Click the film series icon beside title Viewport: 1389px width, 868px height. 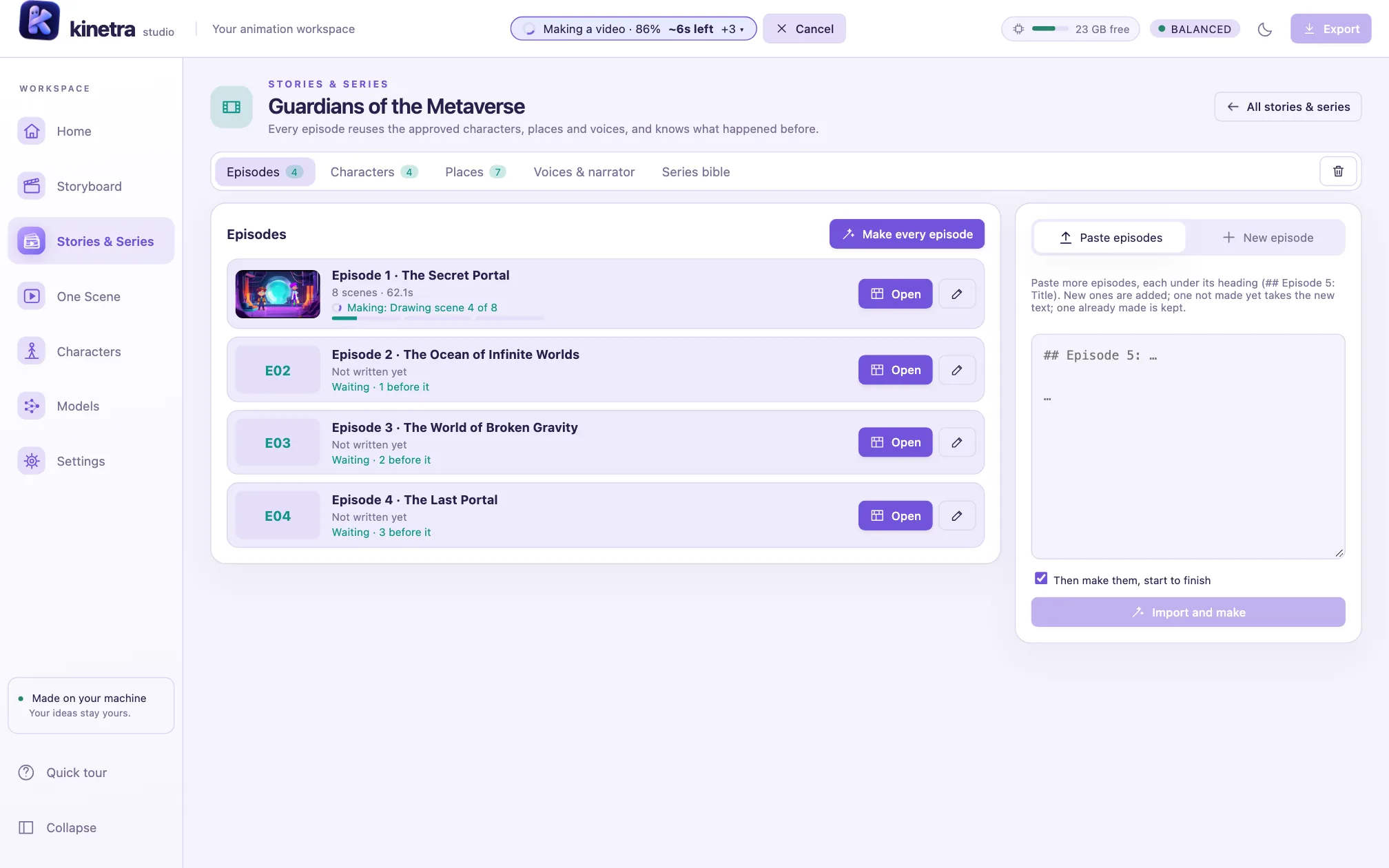[231, 107]
